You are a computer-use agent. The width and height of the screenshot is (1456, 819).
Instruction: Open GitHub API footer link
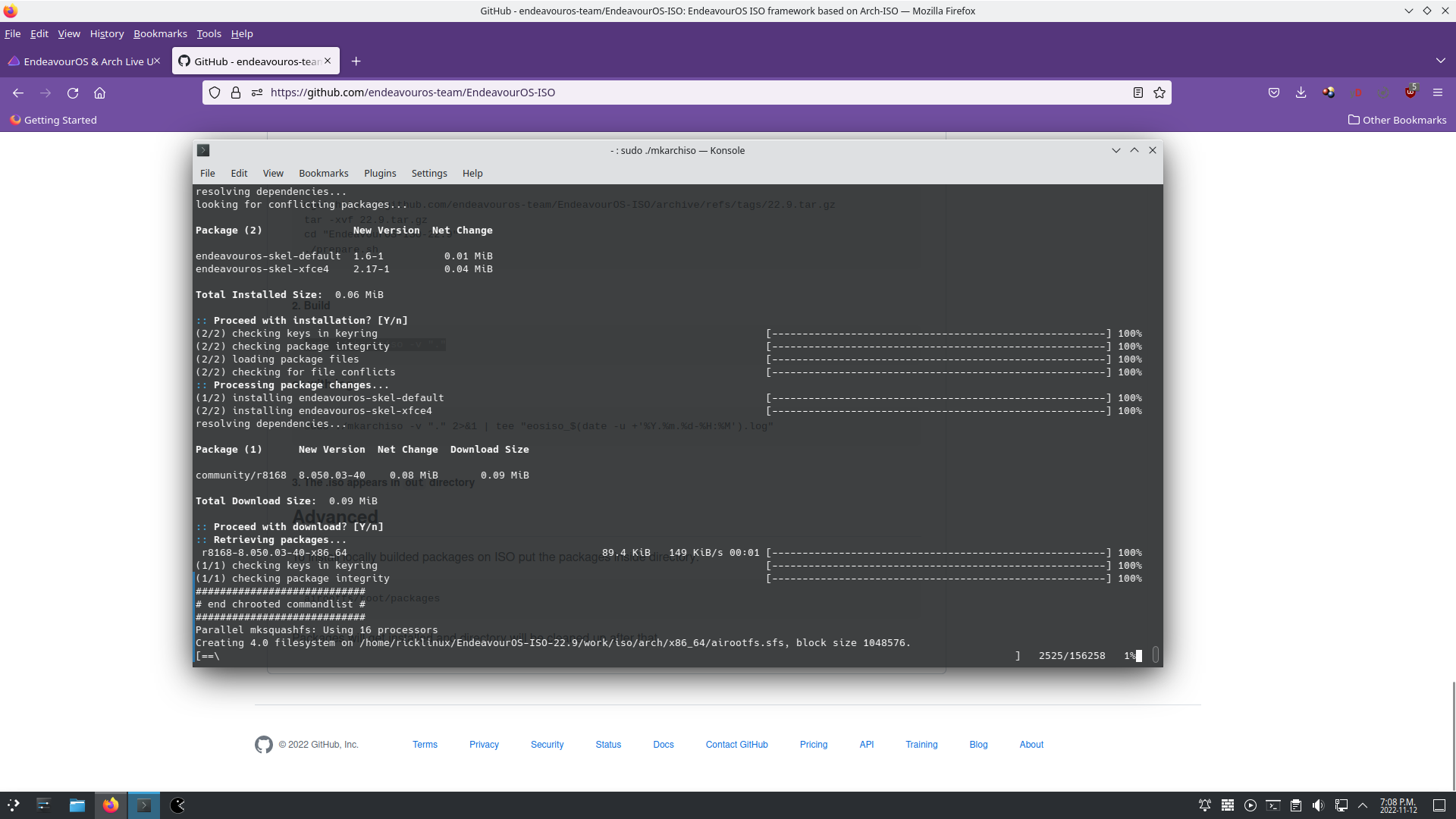(867, 745)
